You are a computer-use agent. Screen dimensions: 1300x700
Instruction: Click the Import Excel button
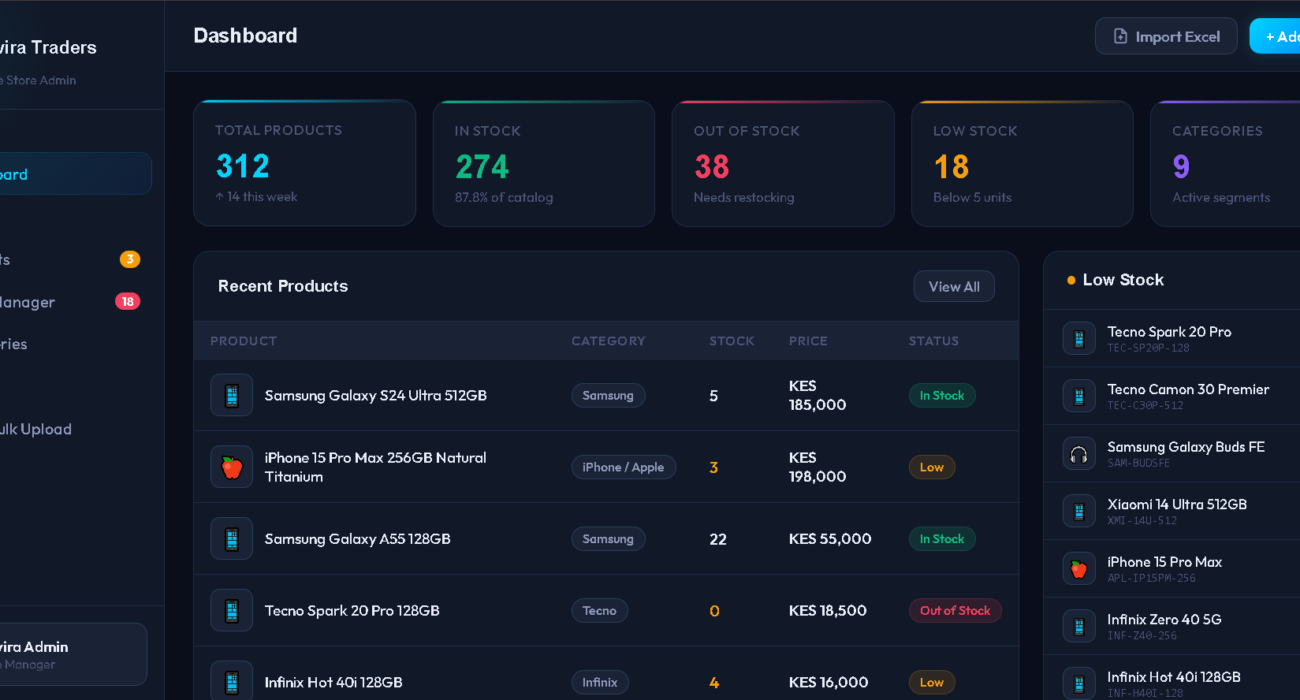1166,36
